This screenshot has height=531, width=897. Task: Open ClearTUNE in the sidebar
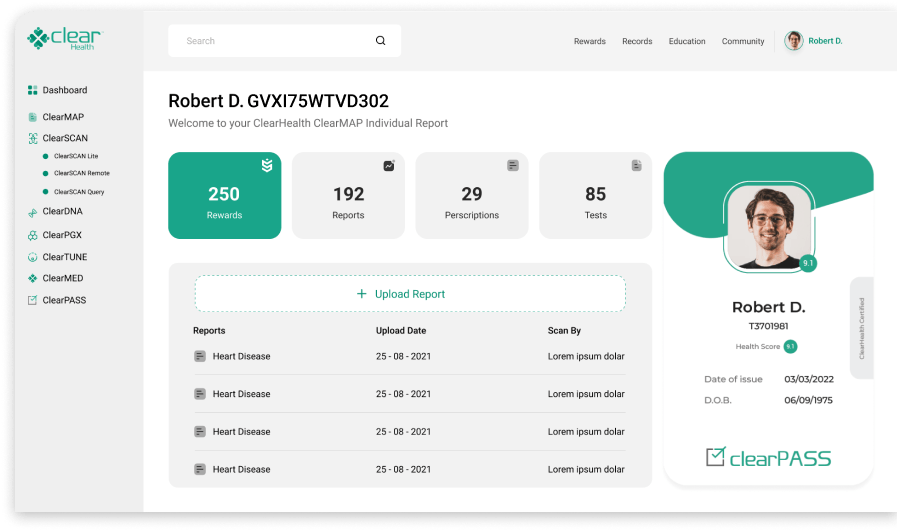[64, 257]
